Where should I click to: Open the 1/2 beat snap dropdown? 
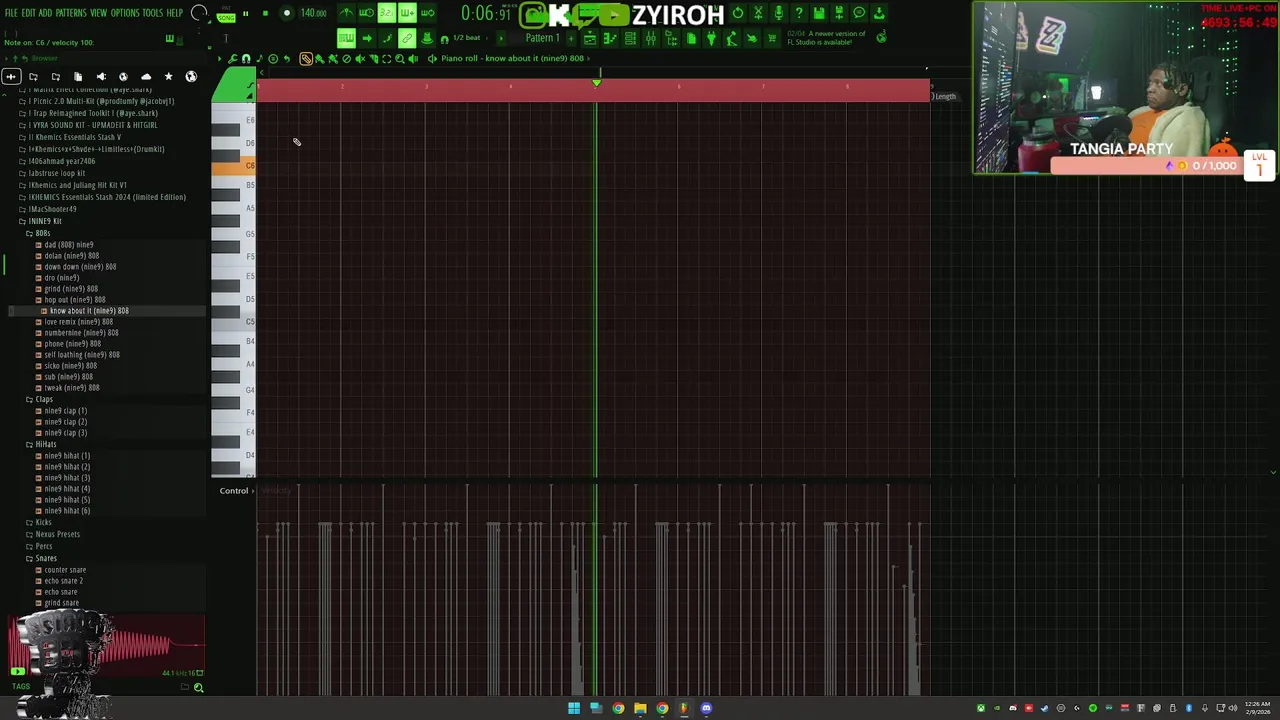click(x=468, y=38)
